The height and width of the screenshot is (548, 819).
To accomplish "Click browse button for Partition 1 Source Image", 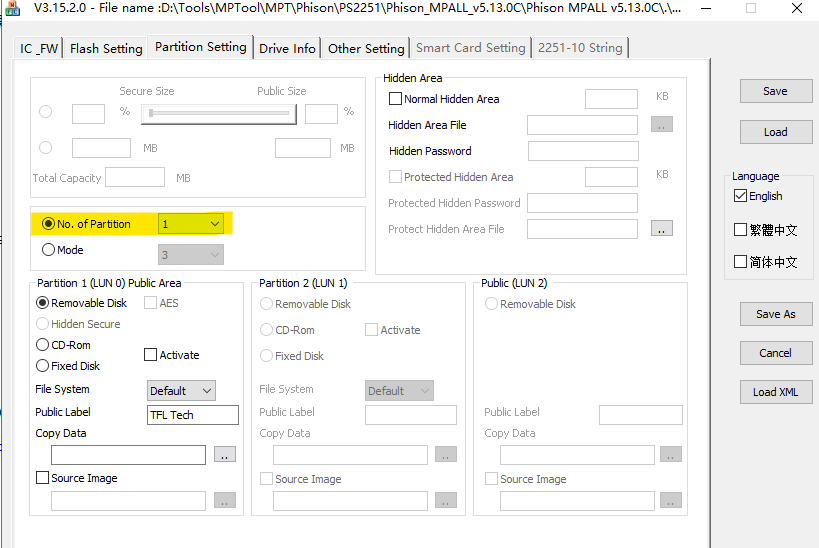I will 224,500.
